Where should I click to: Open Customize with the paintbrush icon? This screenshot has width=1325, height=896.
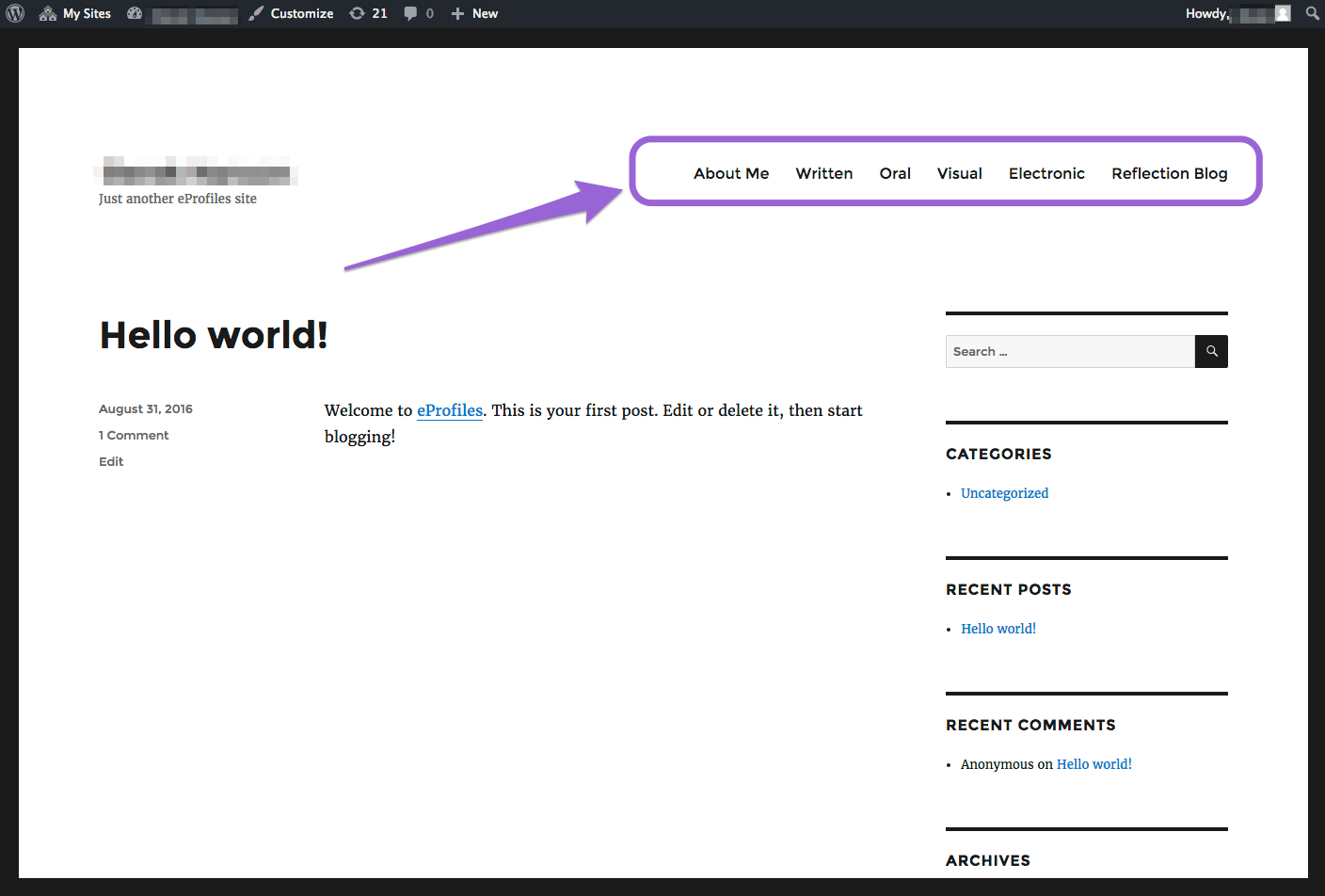click(291, 13)
